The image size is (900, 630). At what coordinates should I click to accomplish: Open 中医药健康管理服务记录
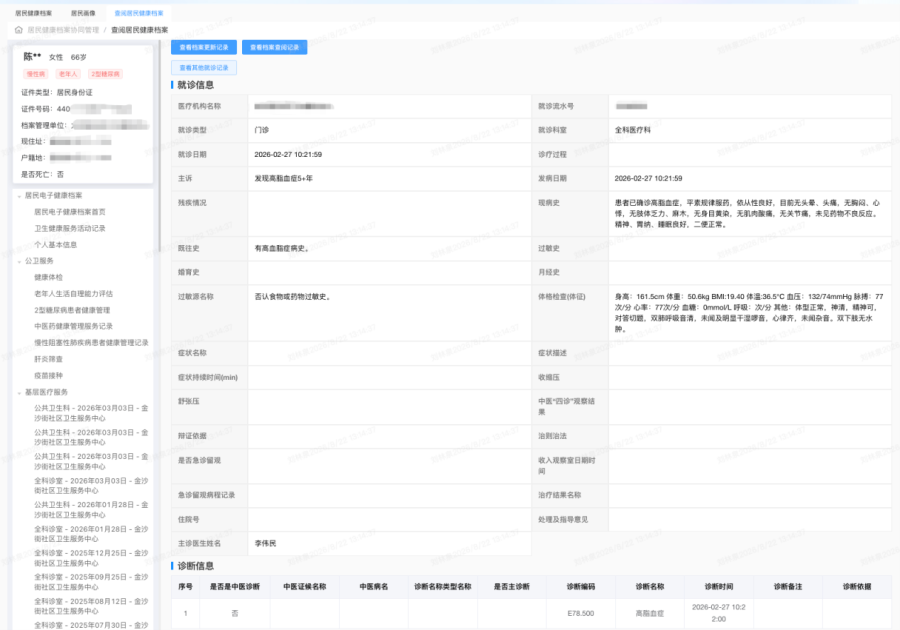[73, 326]
